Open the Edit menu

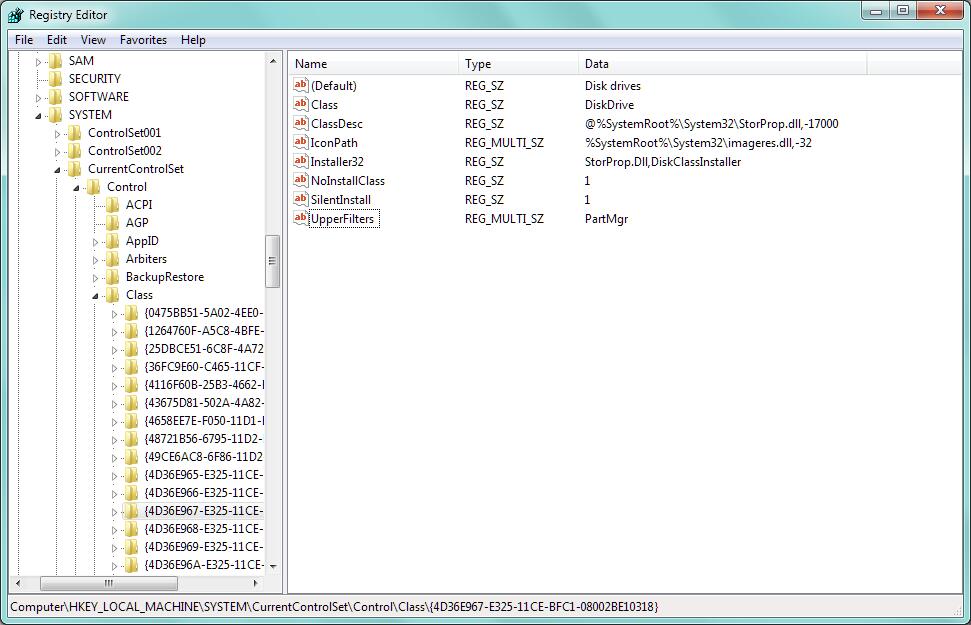[56, 40]
